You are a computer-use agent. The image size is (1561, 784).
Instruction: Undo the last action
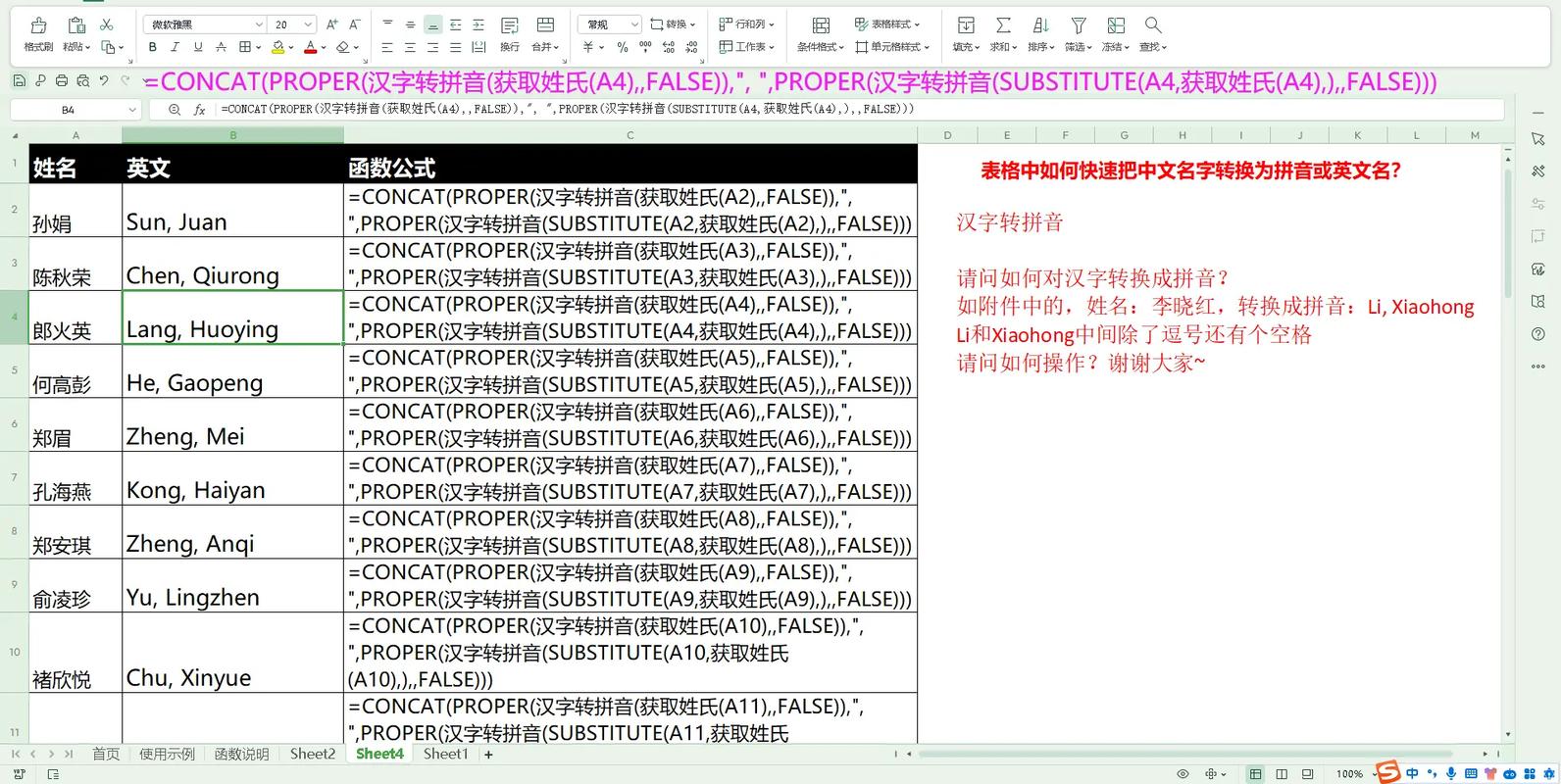(105, 80)
